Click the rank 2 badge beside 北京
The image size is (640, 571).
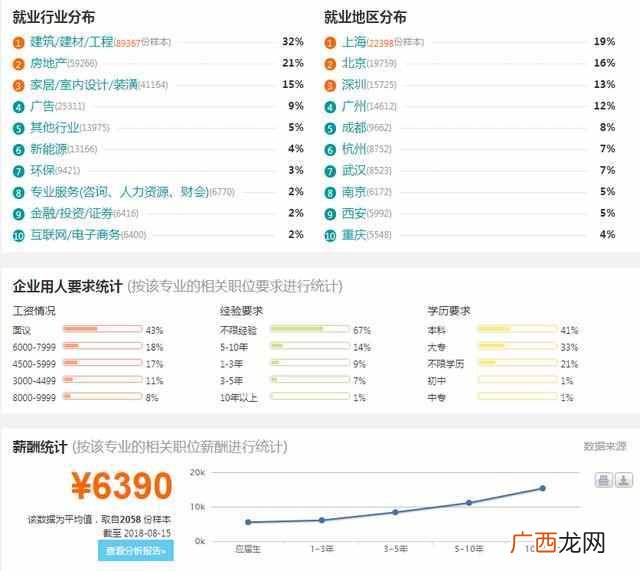[330, 64]
